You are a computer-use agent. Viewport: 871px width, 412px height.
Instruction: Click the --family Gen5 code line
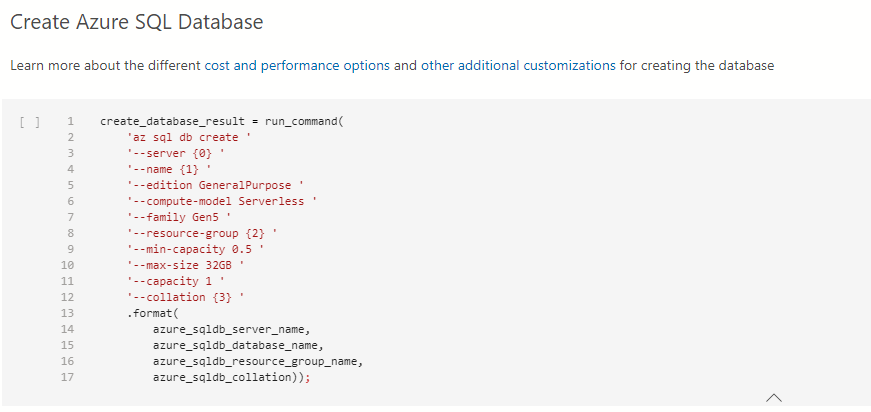[x=180, y=218]
